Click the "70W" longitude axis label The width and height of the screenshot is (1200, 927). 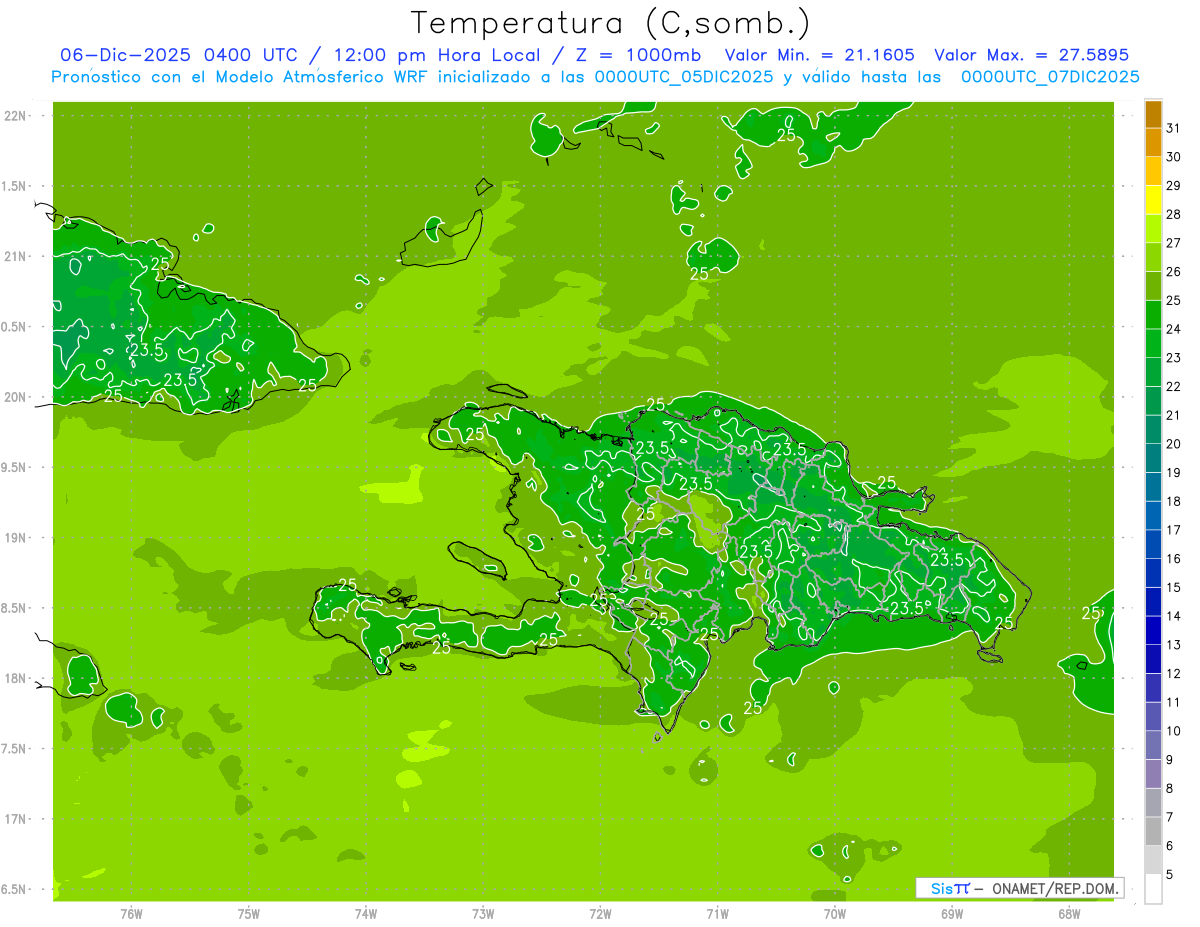tap(835, 913)
